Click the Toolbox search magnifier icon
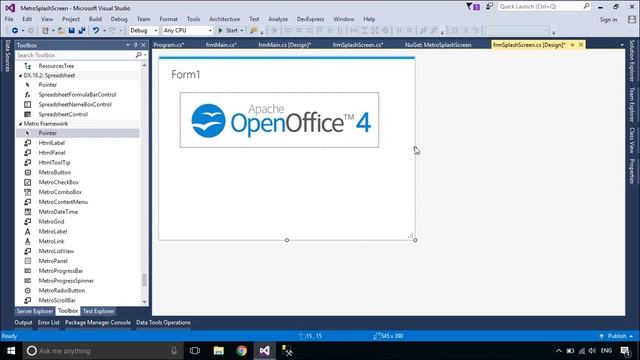640x360 pixels. click(x=138, y=55)
